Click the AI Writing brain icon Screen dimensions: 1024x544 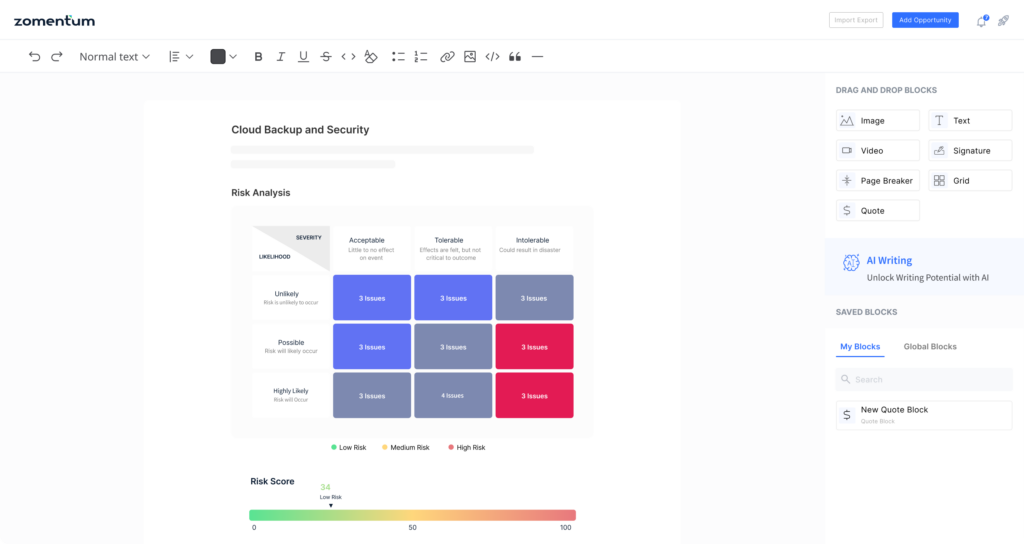coord(851,263)
